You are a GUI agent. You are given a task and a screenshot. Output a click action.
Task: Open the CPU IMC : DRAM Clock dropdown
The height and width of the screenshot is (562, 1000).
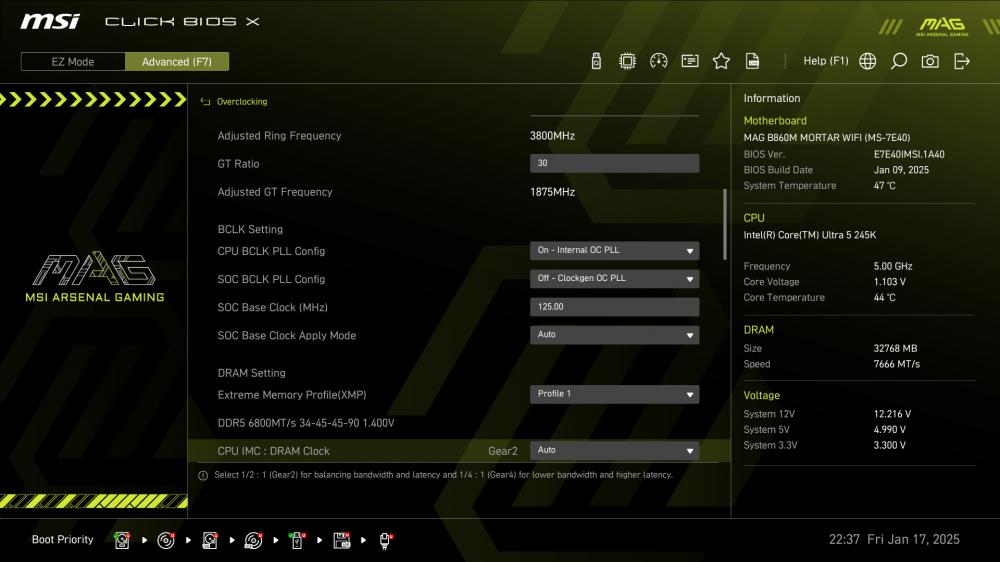(x=614, y=450)
